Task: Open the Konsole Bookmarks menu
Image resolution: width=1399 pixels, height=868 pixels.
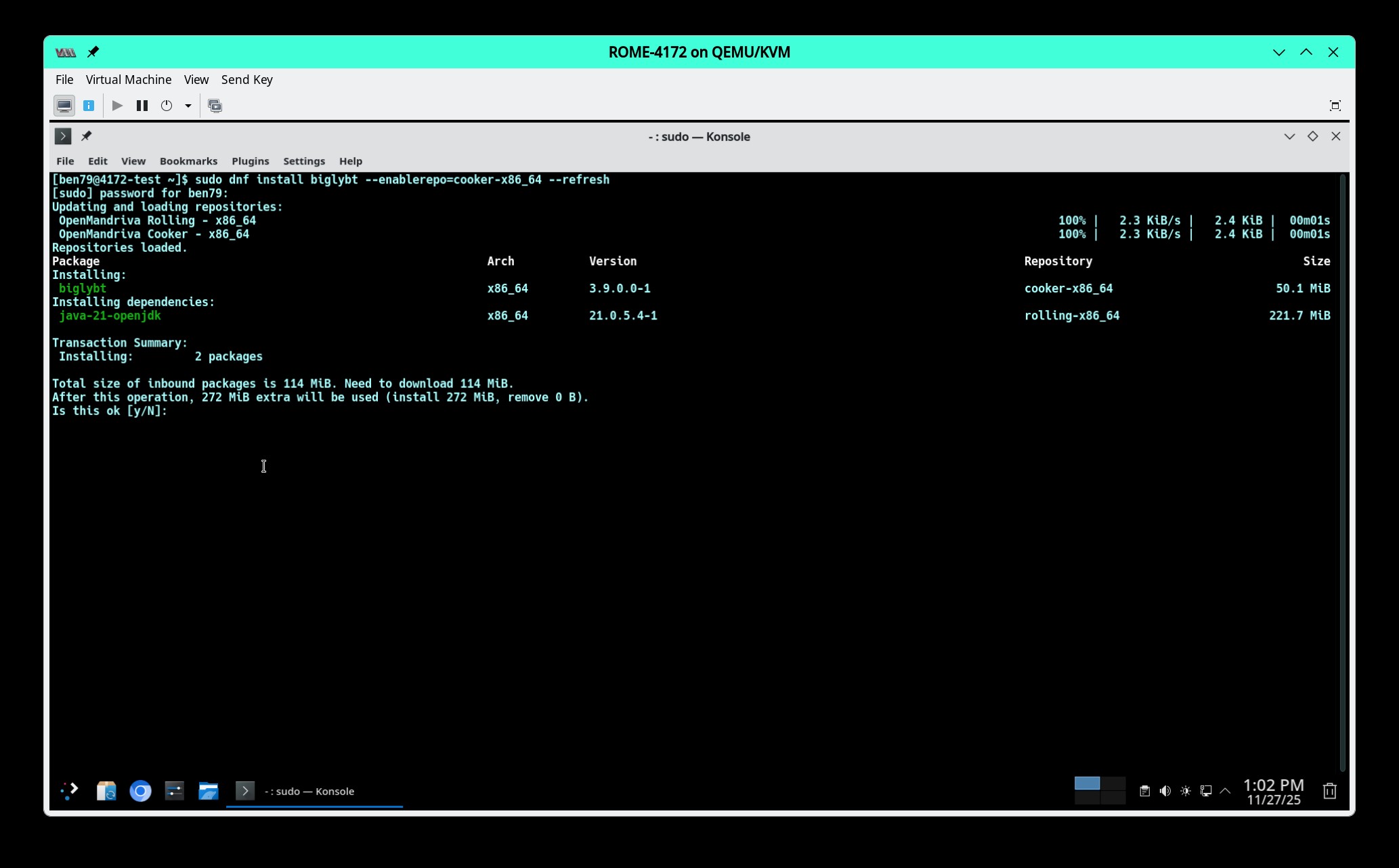Action: coord(188,161)
